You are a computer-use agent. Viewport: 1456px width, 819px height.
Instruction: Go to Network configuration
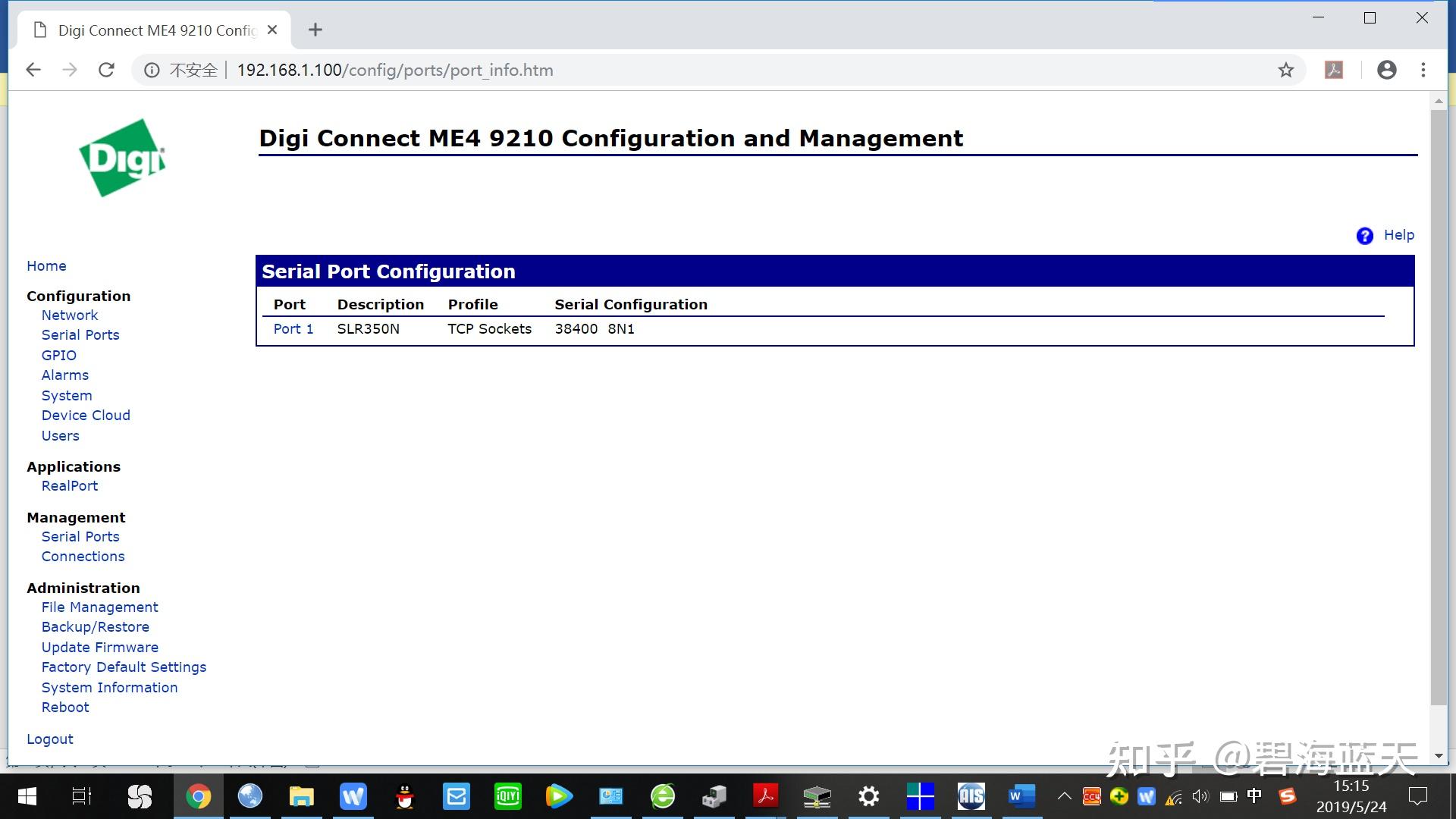tap(70, 315)
